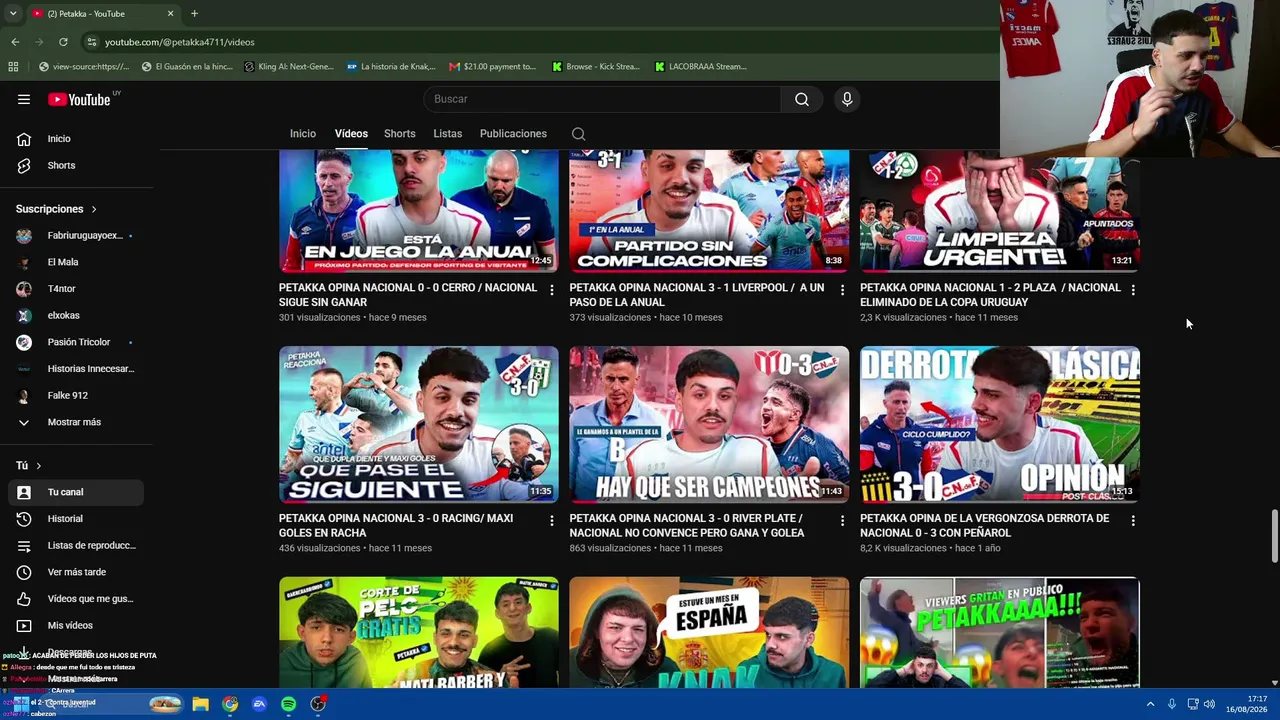Open the network icon in system tray
The width and height of the screenshot is (1280, 720).
coord(1192,704)
